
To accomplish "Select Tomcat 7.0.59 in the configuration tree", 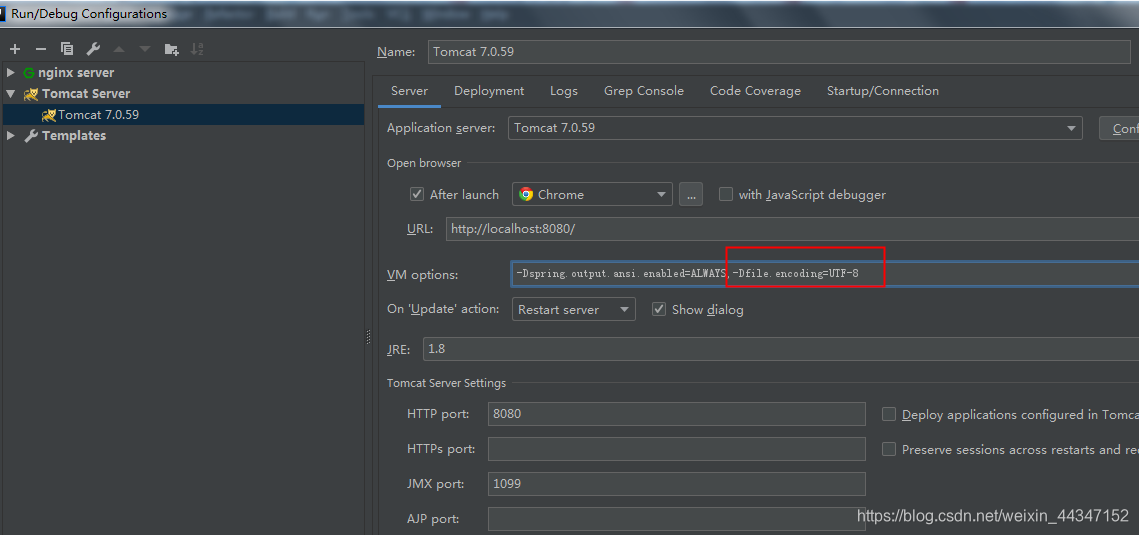I will pyautogui.click(x=182, y=115).
